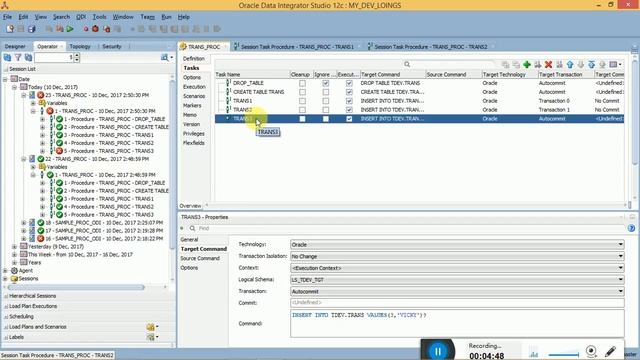Viewport: 640px width, 360px height.
Task: Switch to the Designer tab
Action: (15, 47)
